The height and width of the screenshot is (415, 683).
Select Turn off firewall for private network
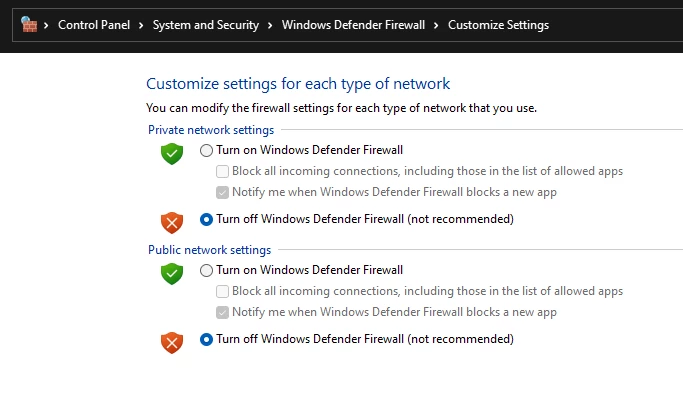(x=207, y=218)
